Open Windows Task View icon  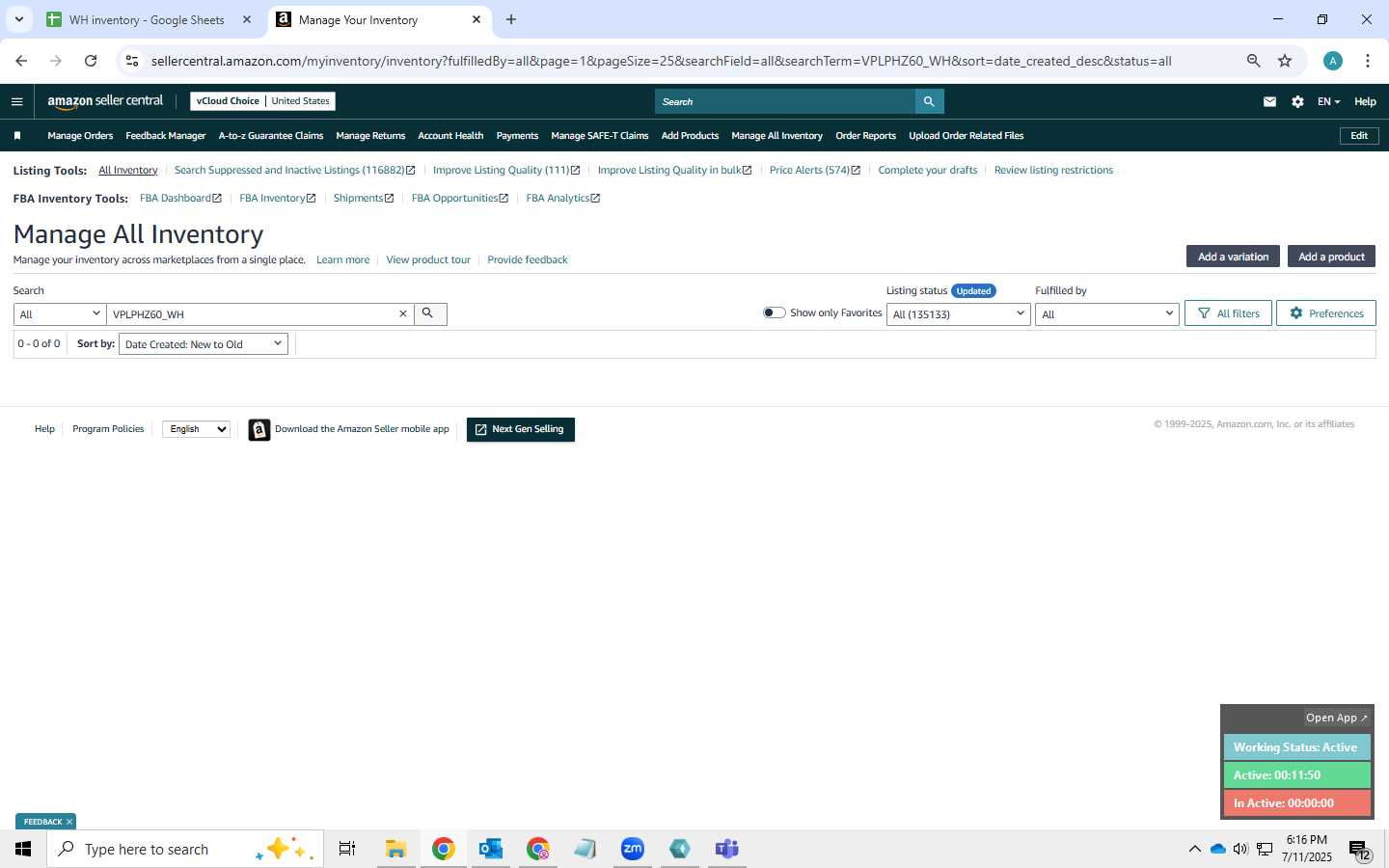pyautogui.click(x=347, y=849)
